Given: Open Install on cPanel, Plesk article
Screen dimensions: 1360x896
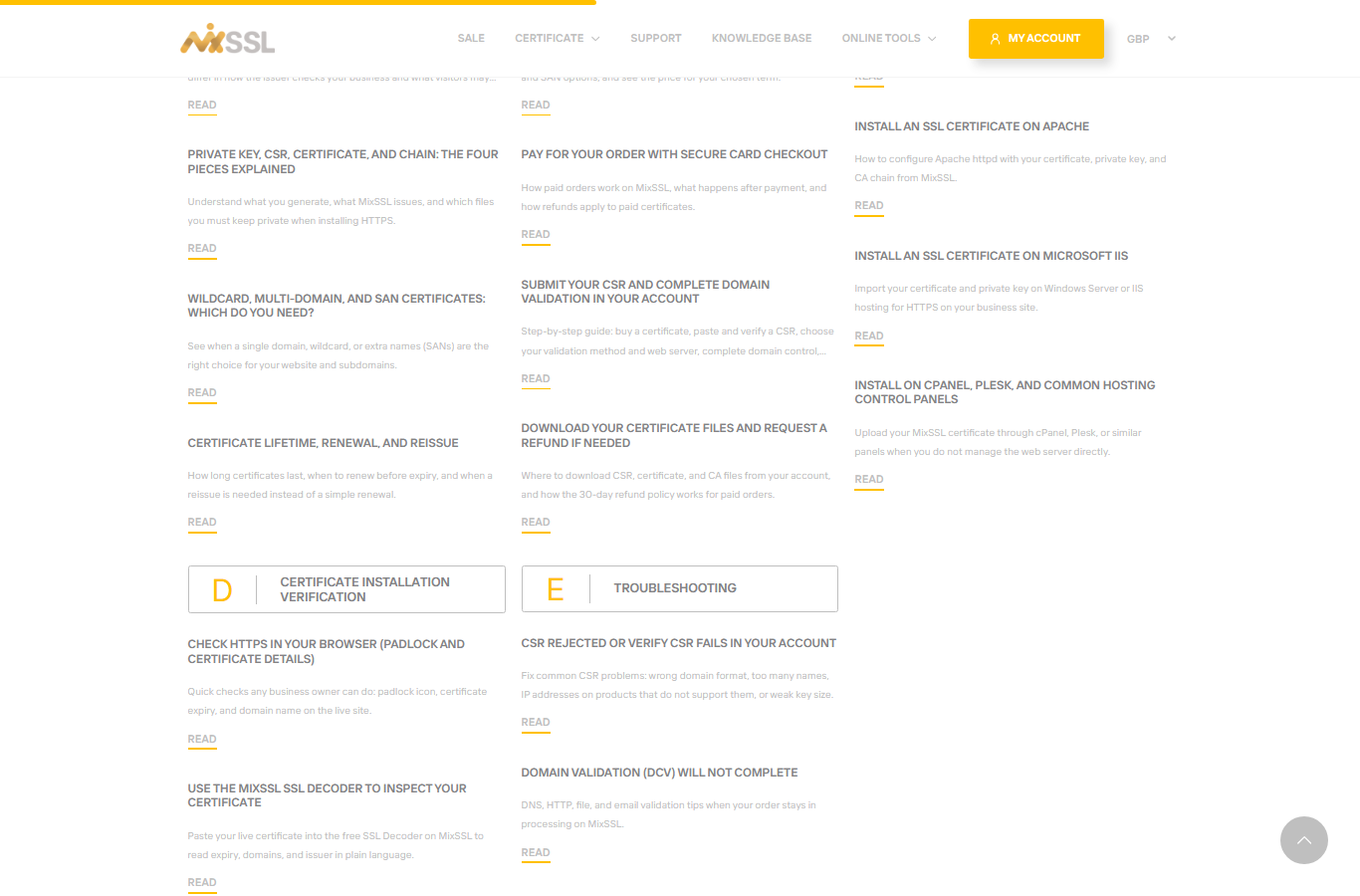Looking at the screenshot, I should pyautogui.click(x=1005, y=392).
